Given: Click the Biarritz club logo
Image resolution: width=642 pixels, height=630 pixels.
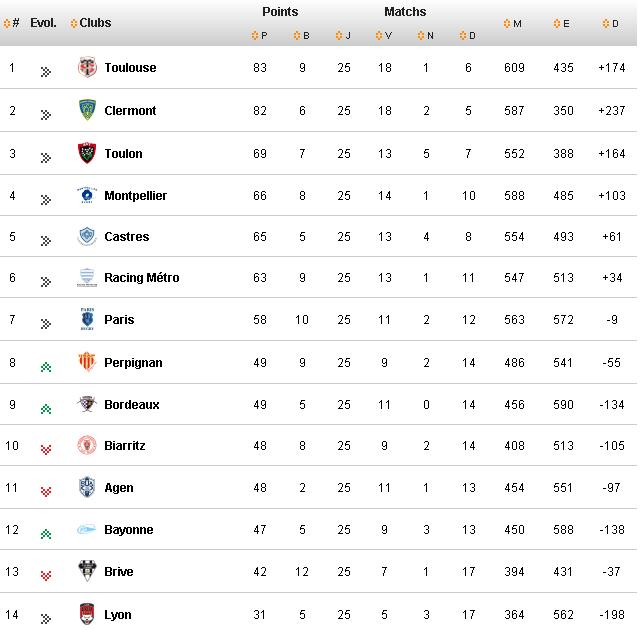Looking at the screenshot, I should [87, 446].
